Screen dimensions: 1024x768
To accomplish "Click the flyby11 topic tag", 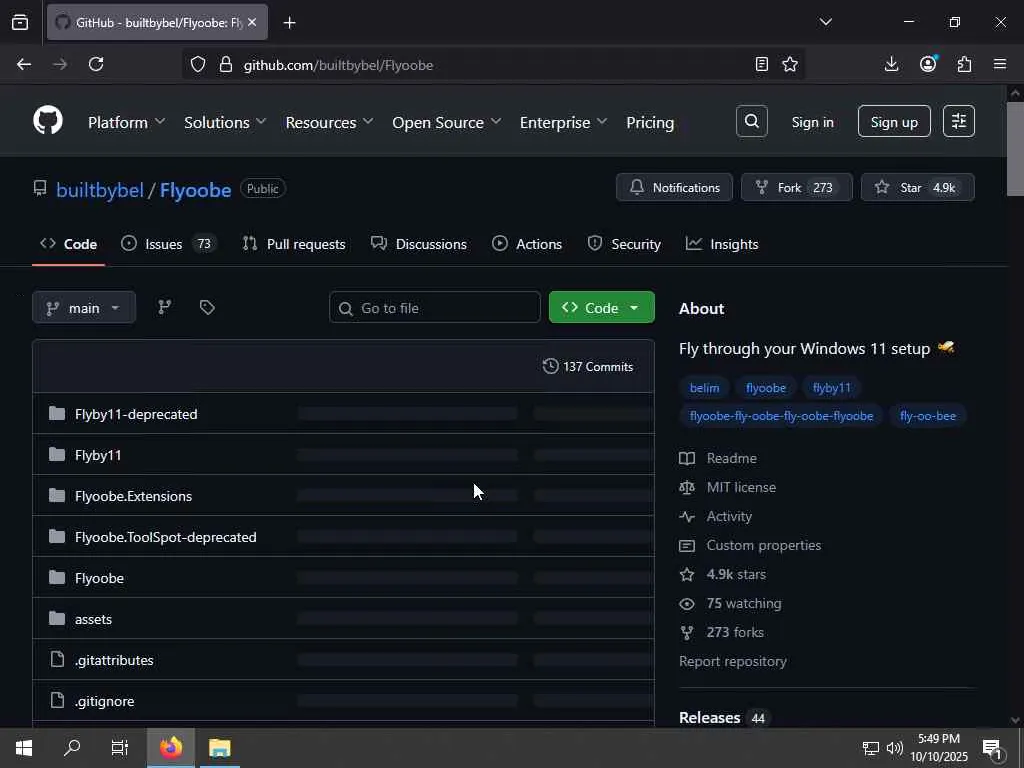I will (x=831, y=387).
